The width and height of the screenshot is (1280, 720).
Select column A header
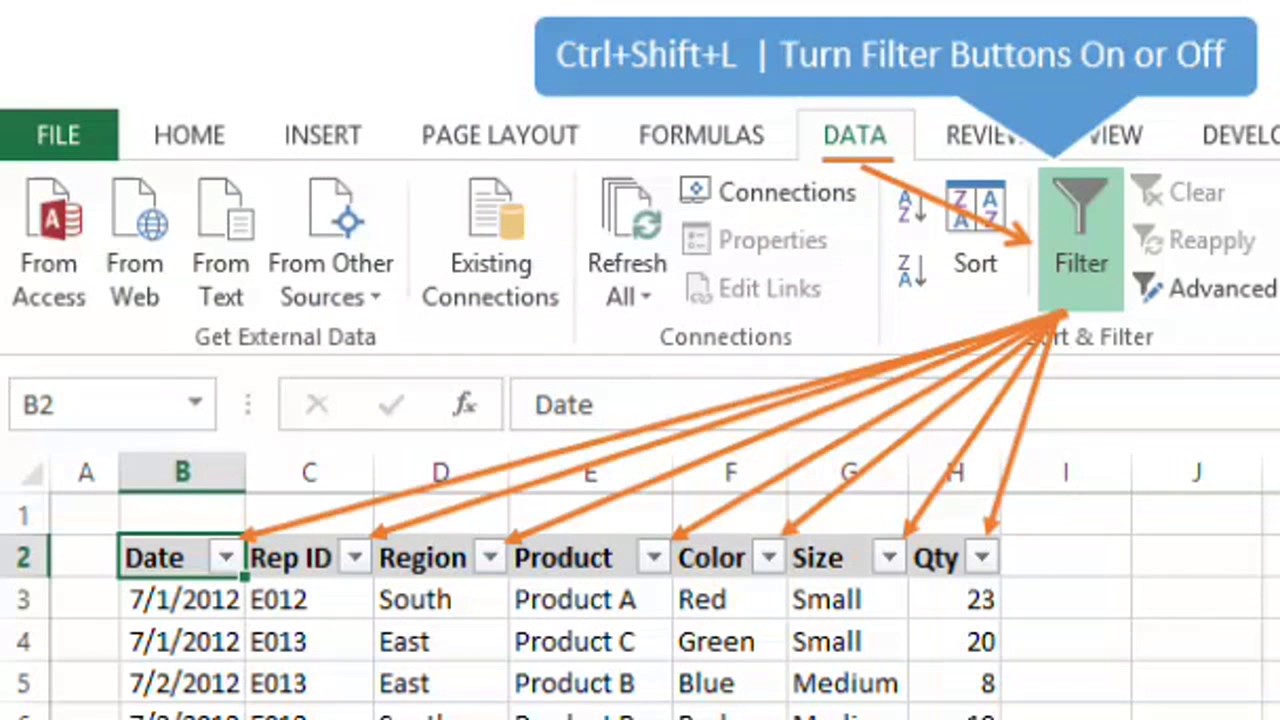[85, 472]
